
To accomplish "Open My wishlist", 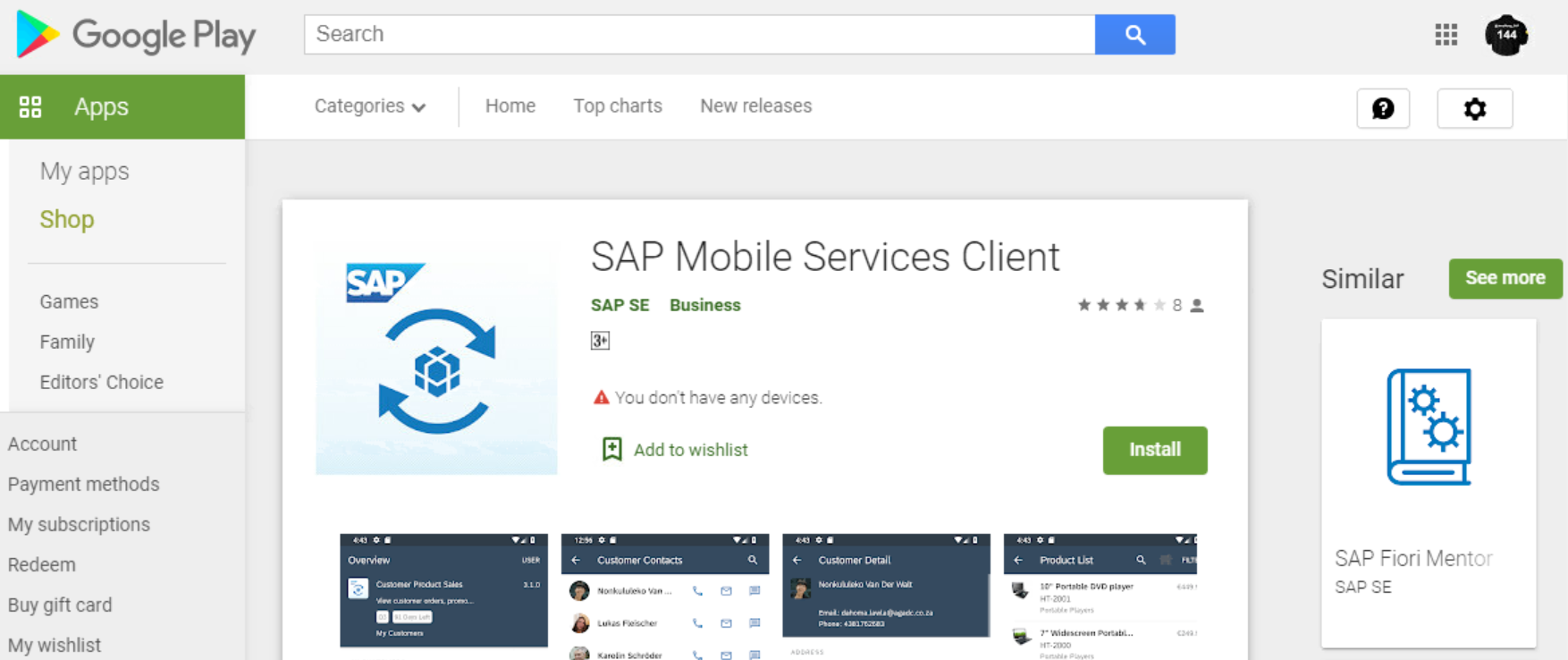I will (x=54, y=645).
